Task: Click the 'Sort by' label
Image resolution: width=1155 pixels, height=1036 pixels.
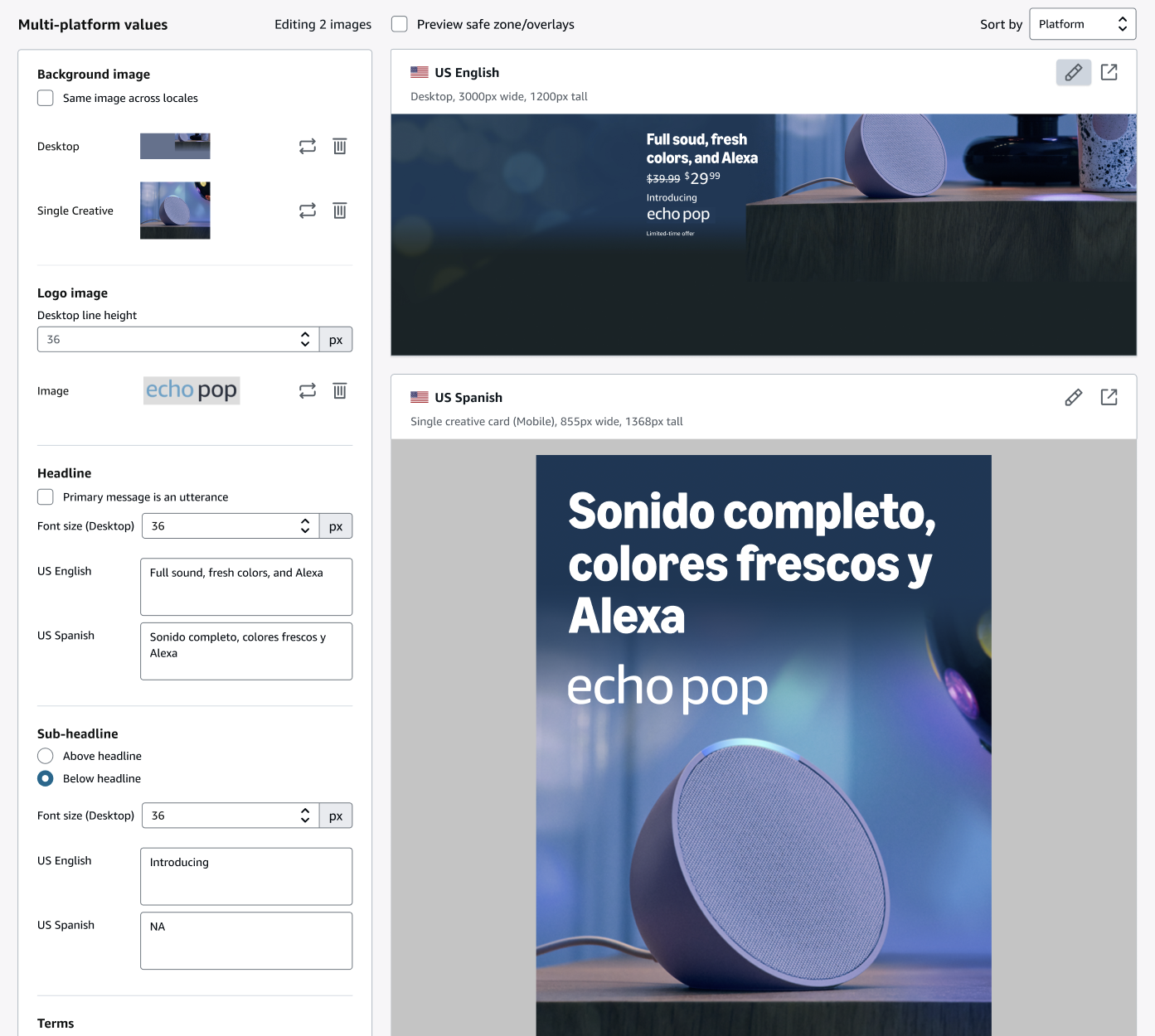Action: [x=1001, y=24]
